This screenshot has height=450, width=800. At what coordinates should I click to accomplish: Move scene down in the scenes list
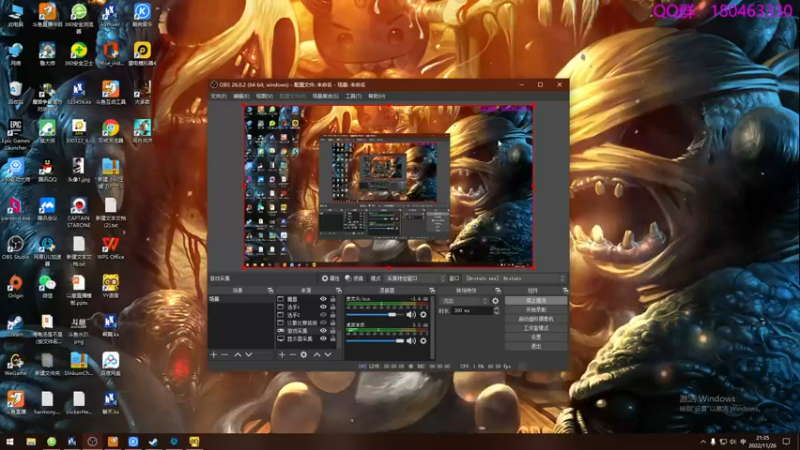tap(249, 355)
